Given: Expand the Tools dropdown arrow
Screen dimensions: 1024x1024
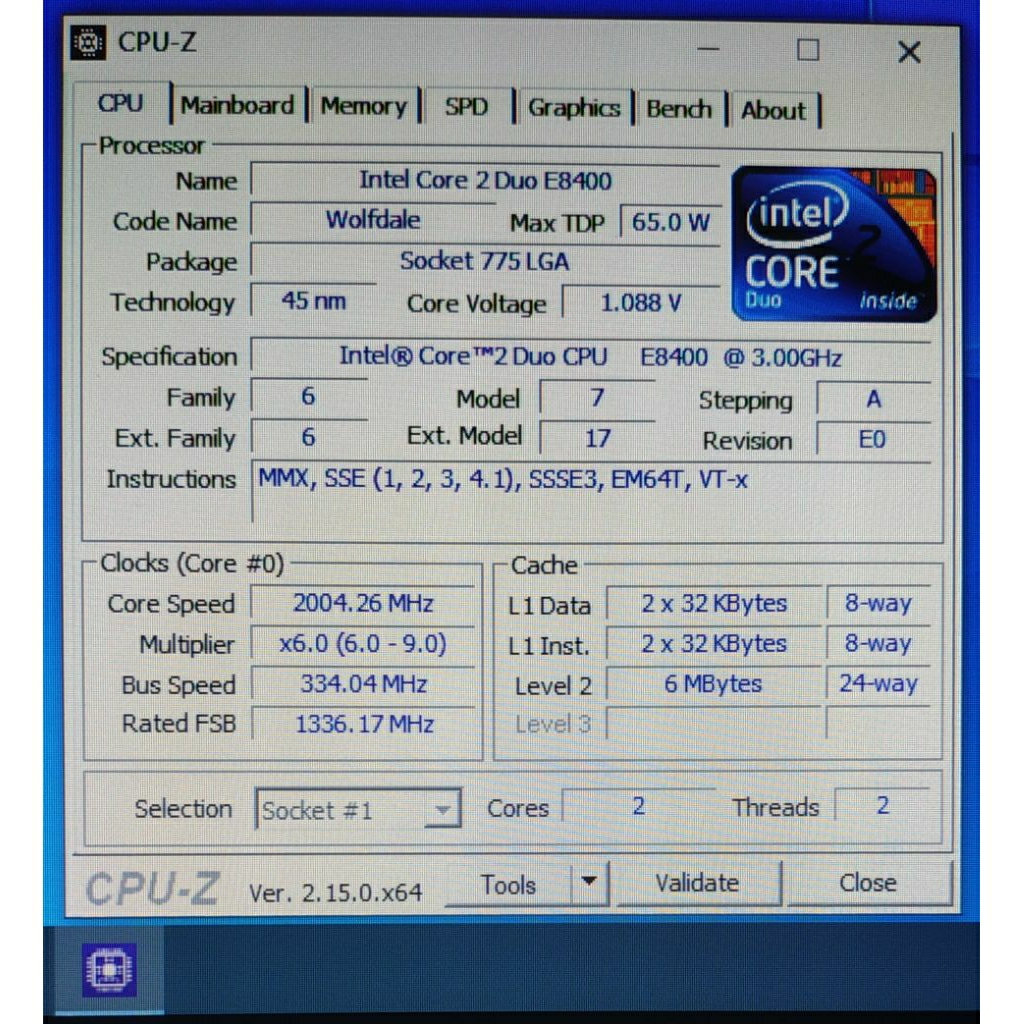Looking at the screenshot, I should [x=589, y=882].
